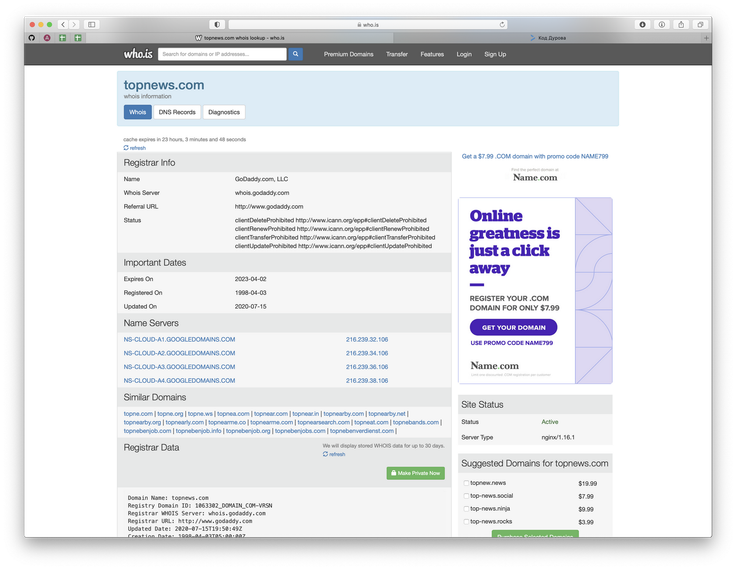Viewport: 736px width, 569px height.
Task: Open Features in the navigation
Action: click(x=432, y=54)
